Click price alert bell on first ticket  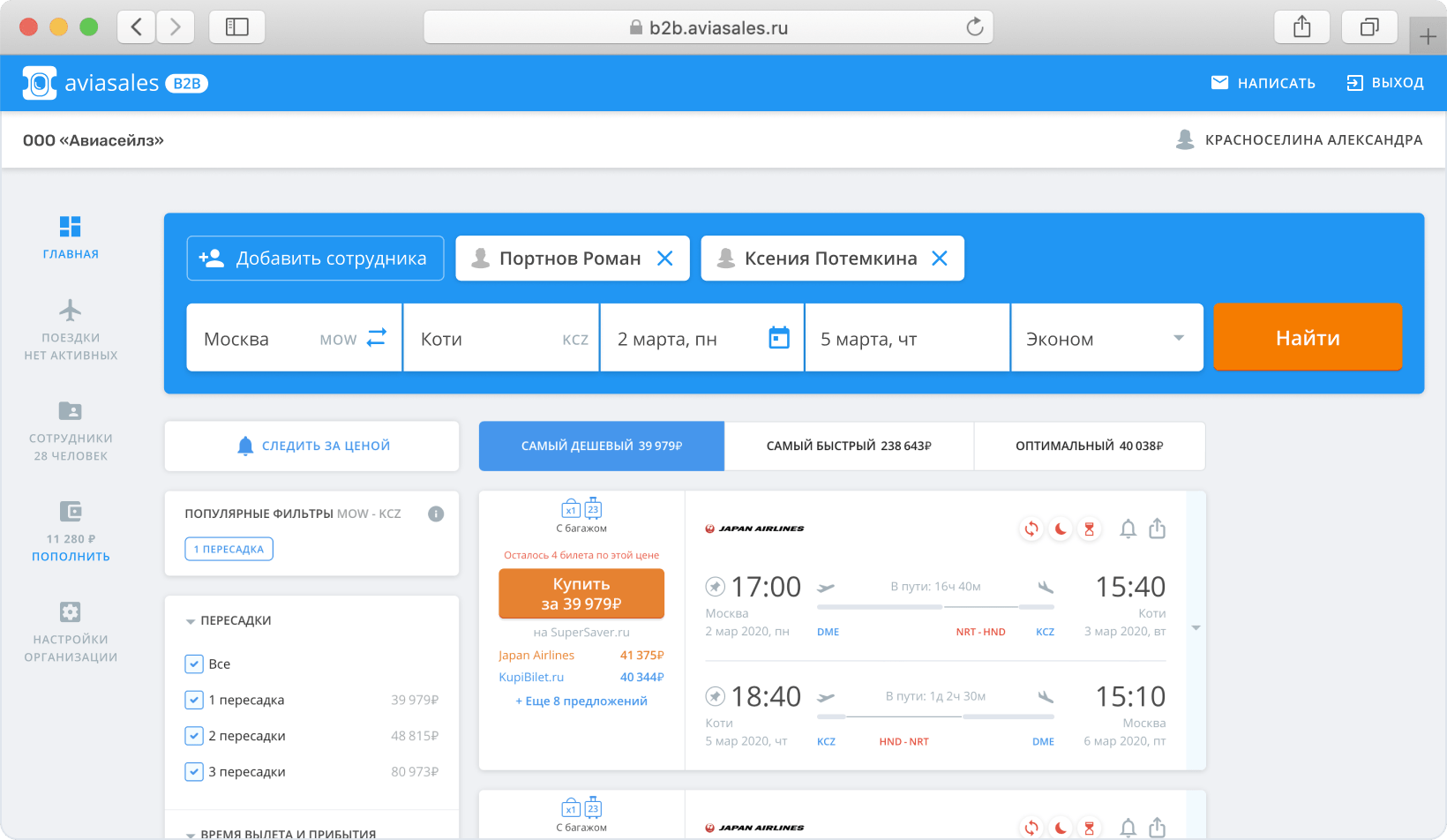(1128, 529)
